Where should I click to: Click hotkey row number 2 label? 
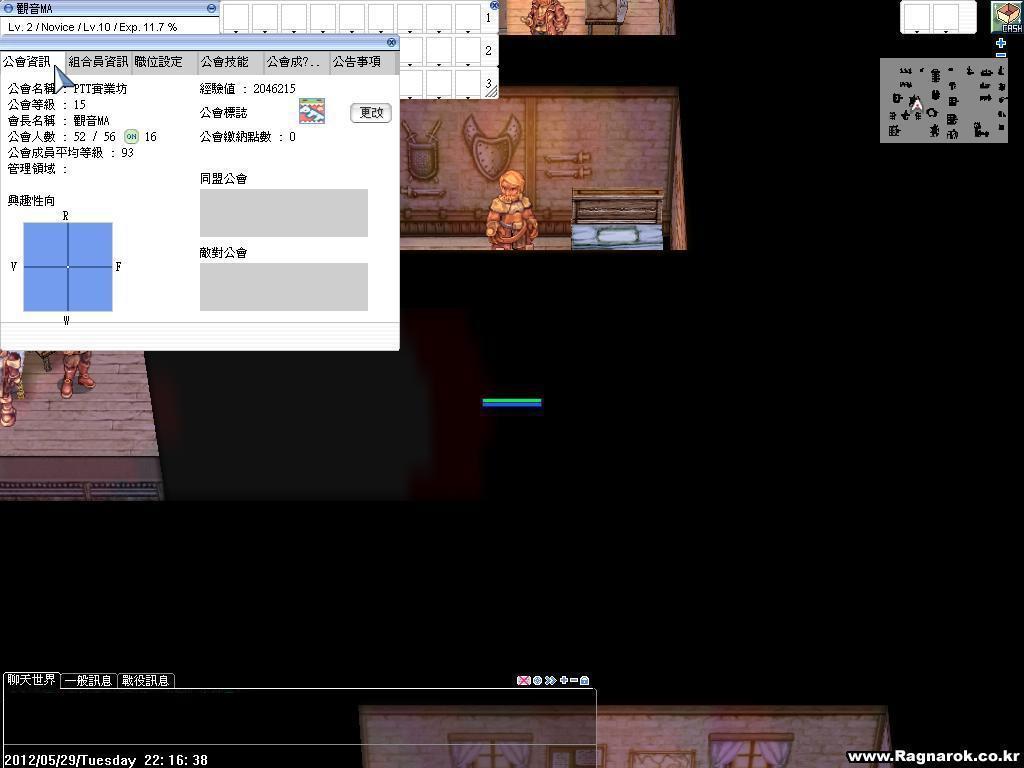[x=488, y=50]
